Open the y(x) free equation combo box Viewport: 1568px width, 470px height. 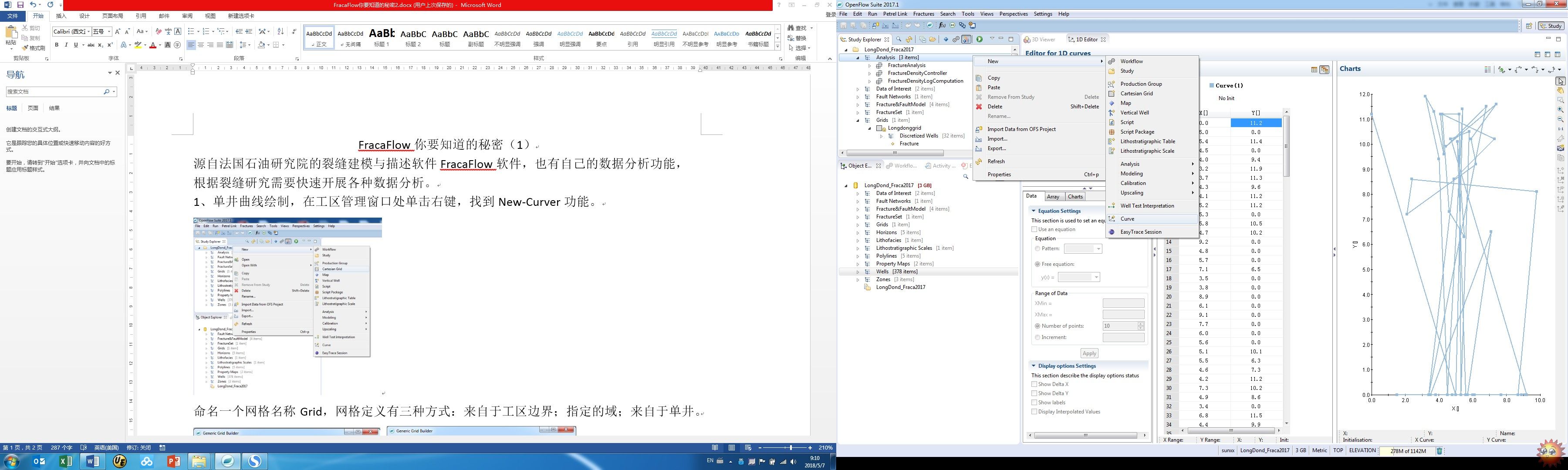click(1078, 277)
